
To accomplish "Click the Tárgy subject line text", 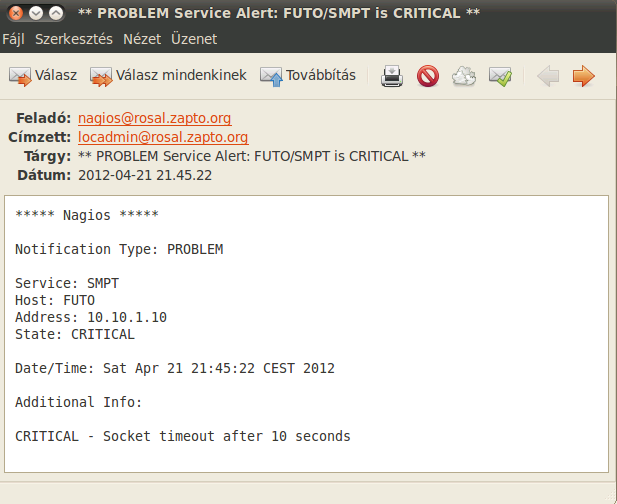I will coord(252,156).
